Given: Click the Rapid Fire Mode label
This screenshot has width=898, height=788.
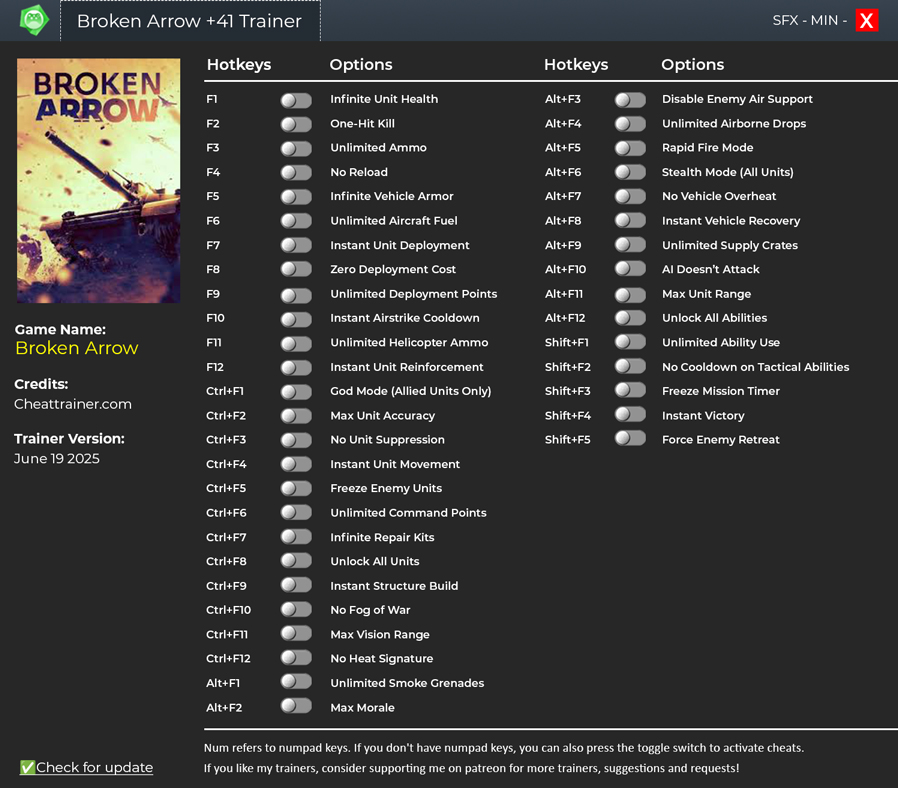Looking at the screenshot, I should pyautogui.click(x=708, y=148).
